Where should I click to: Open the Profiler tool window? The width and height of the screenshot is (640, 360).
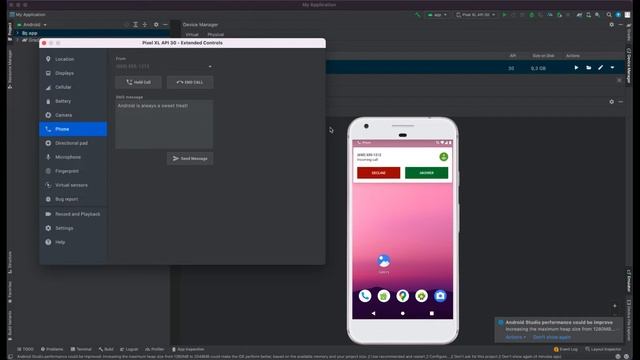pos(155,349)
